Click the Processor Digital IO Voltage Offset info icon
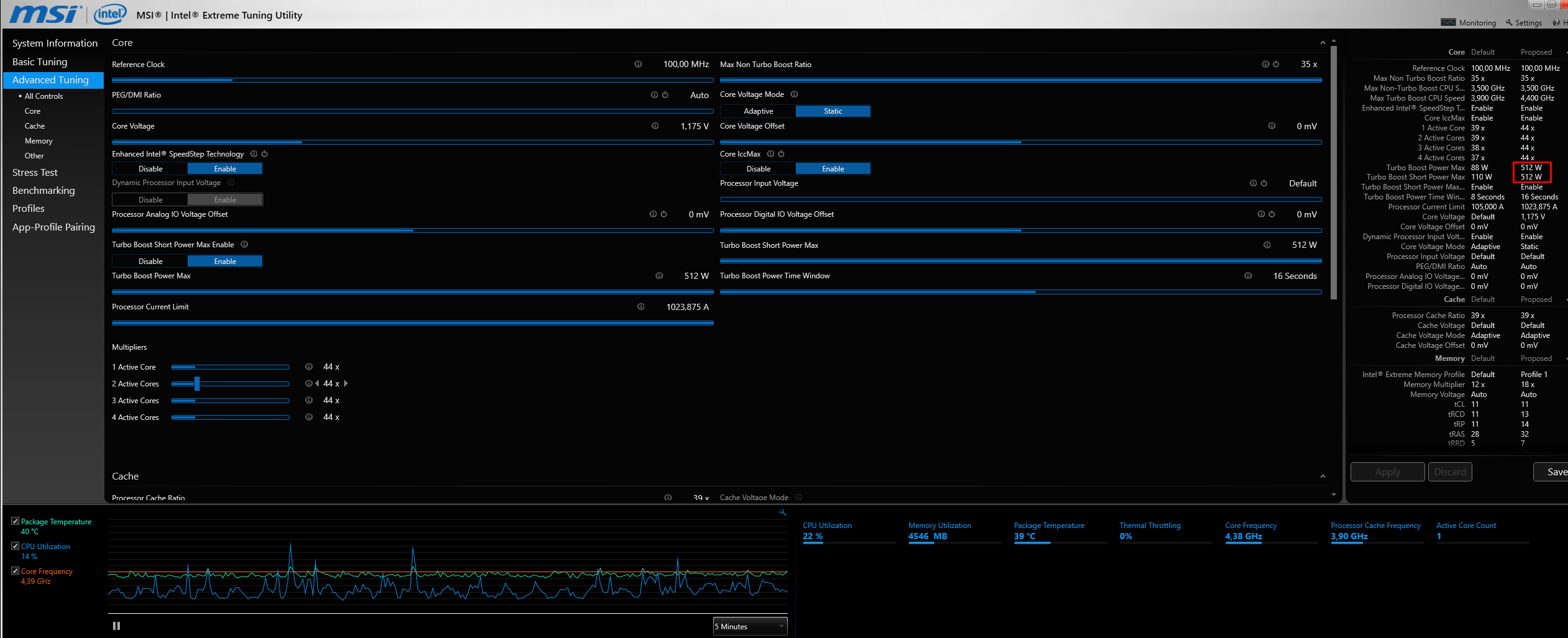 point(1260,214)
